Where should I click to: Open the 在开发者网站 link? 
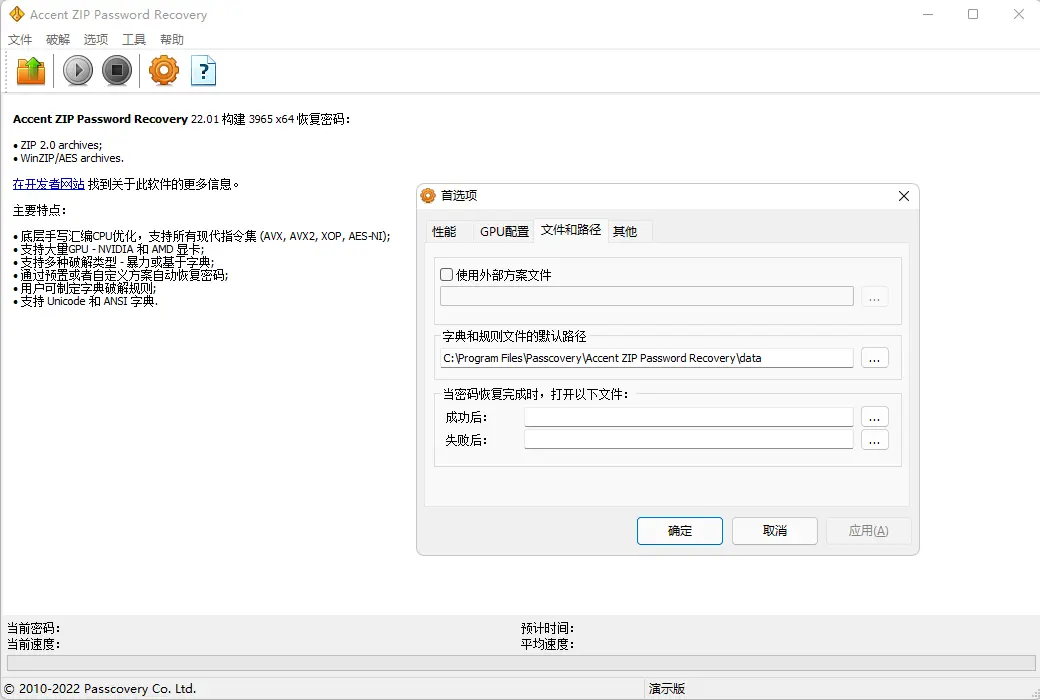[48, 184]
